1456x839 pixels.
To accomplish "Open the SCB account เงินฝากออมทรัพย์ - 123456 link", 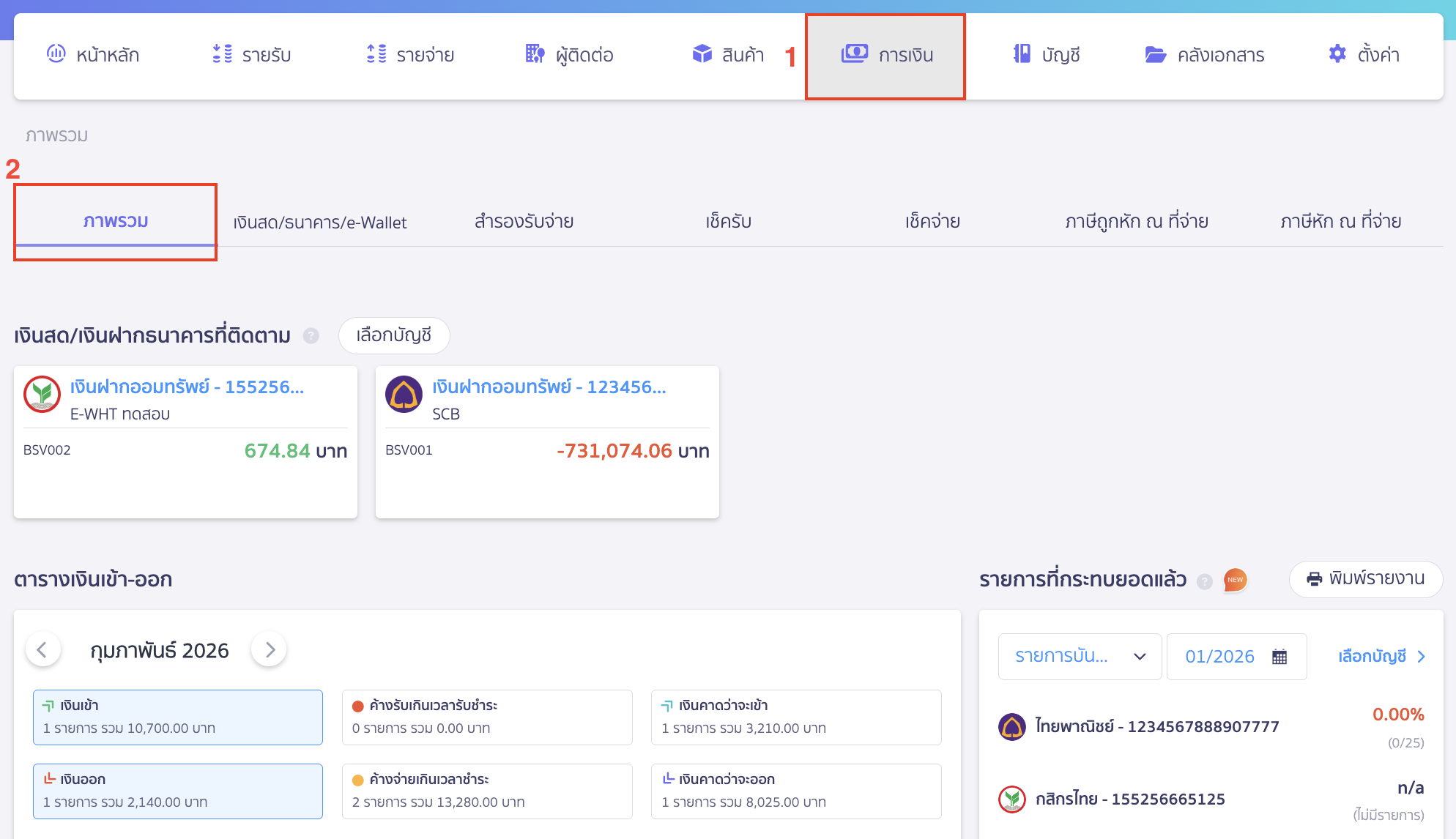I will click(x=548, y=387).
